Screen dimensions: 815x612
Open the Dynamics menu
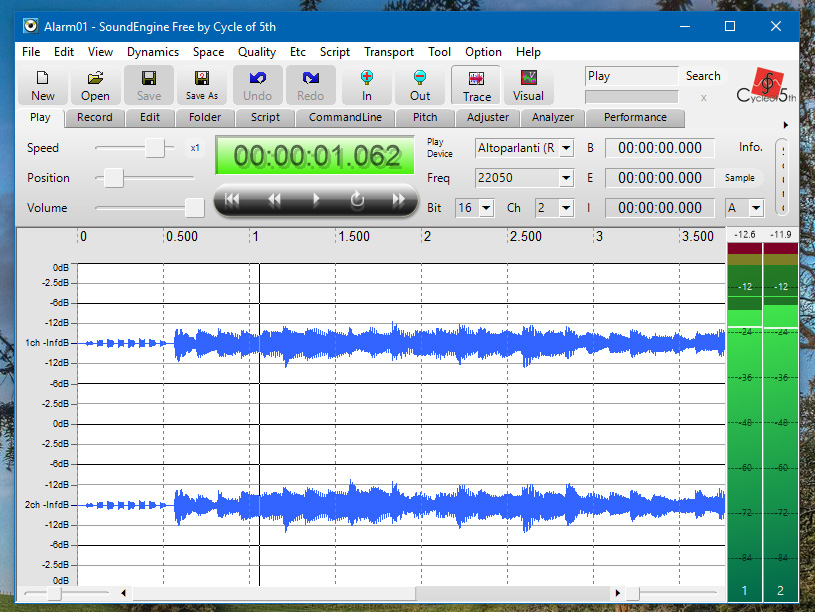(152, 52)
